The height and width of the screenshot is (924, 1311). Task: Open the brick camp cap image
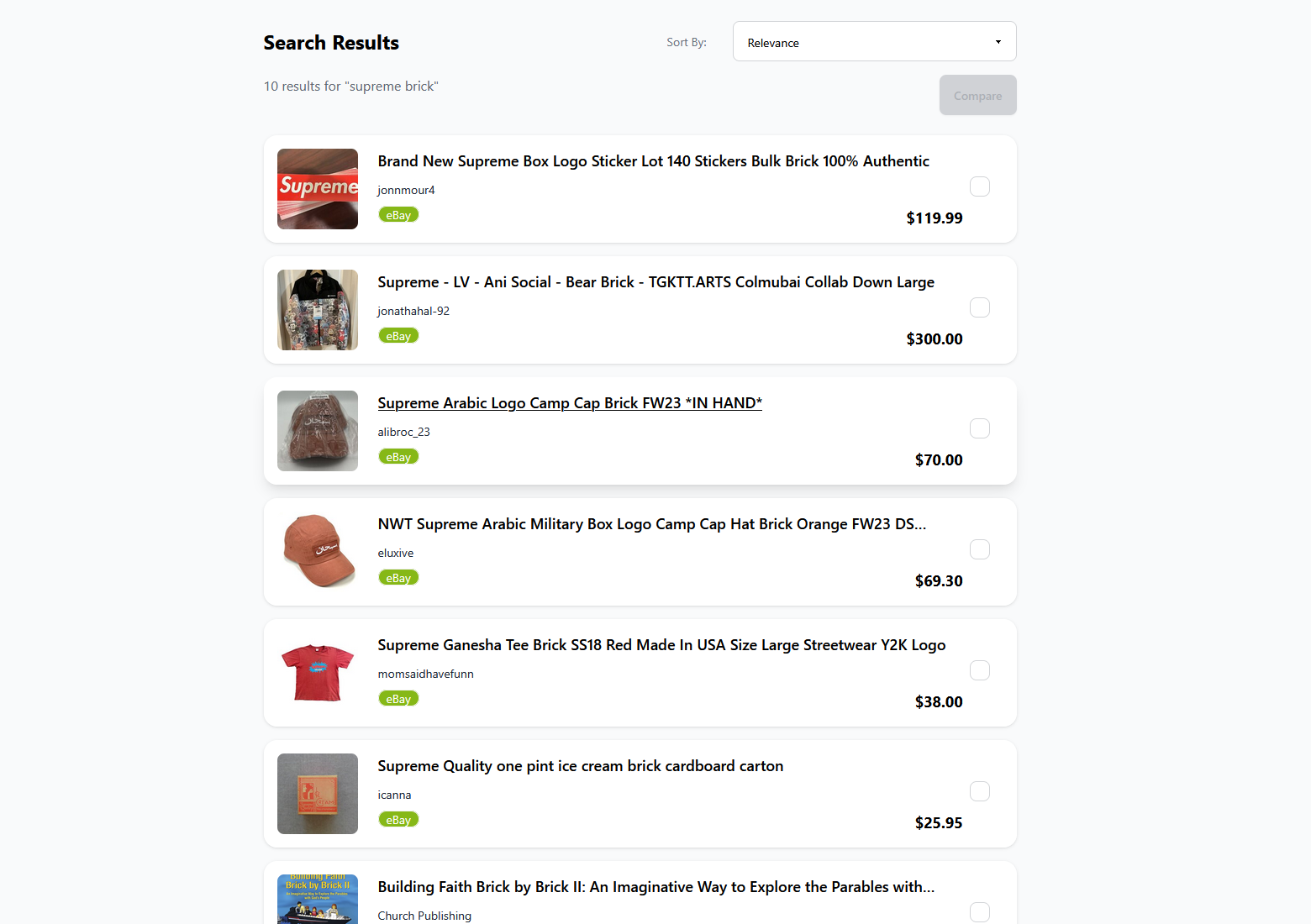tap(318, 431)
